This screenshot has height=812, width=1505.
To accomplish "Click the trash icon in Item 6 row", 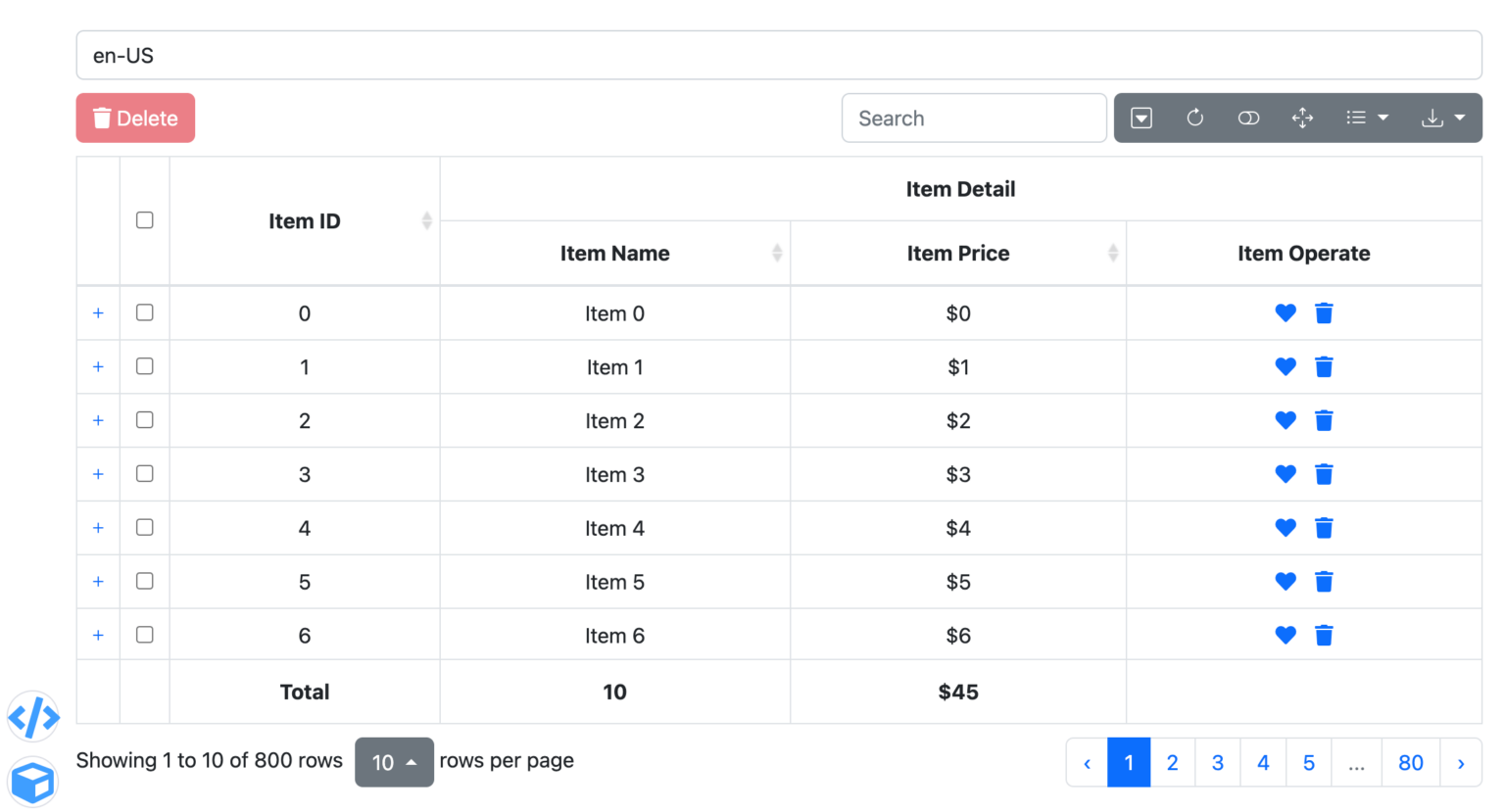I will tap(1324, 636).
